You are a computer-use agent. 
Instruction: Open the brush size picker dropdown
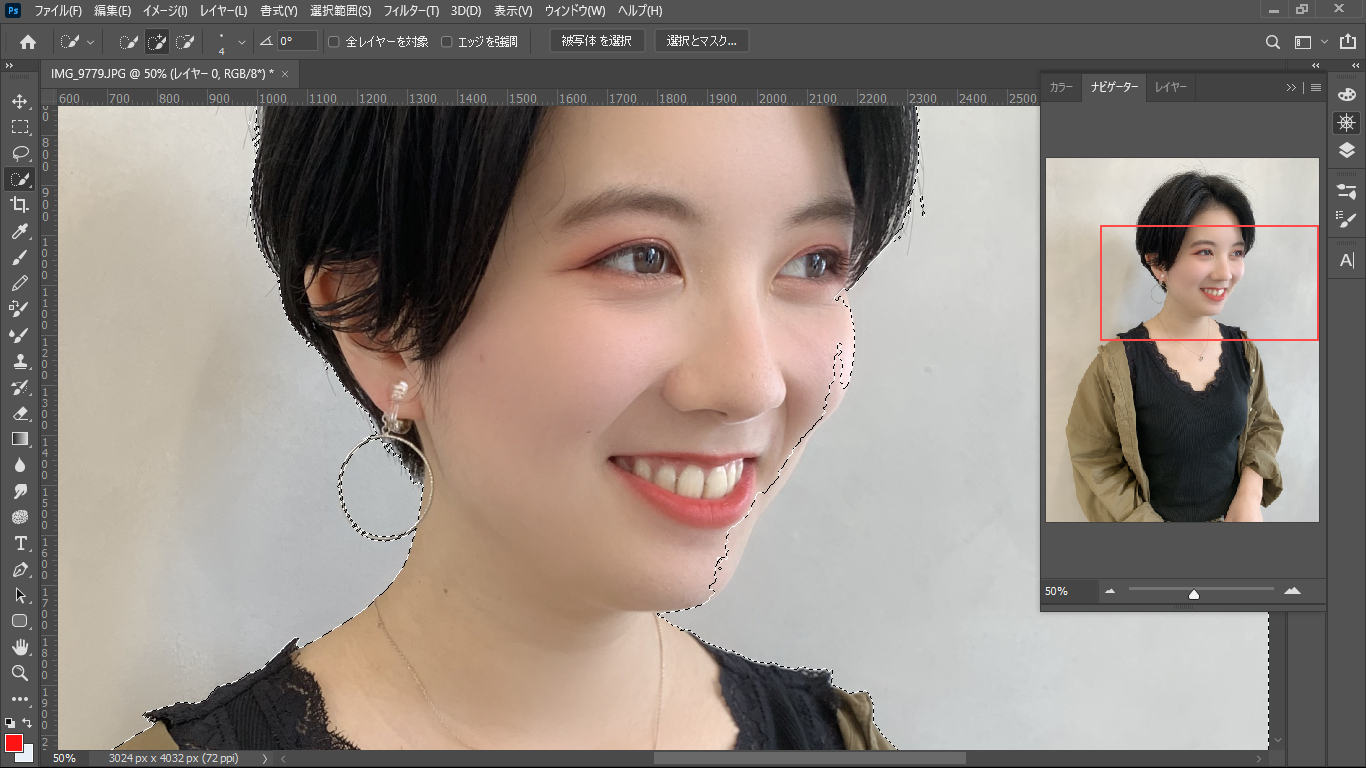[x=241, y=42]
